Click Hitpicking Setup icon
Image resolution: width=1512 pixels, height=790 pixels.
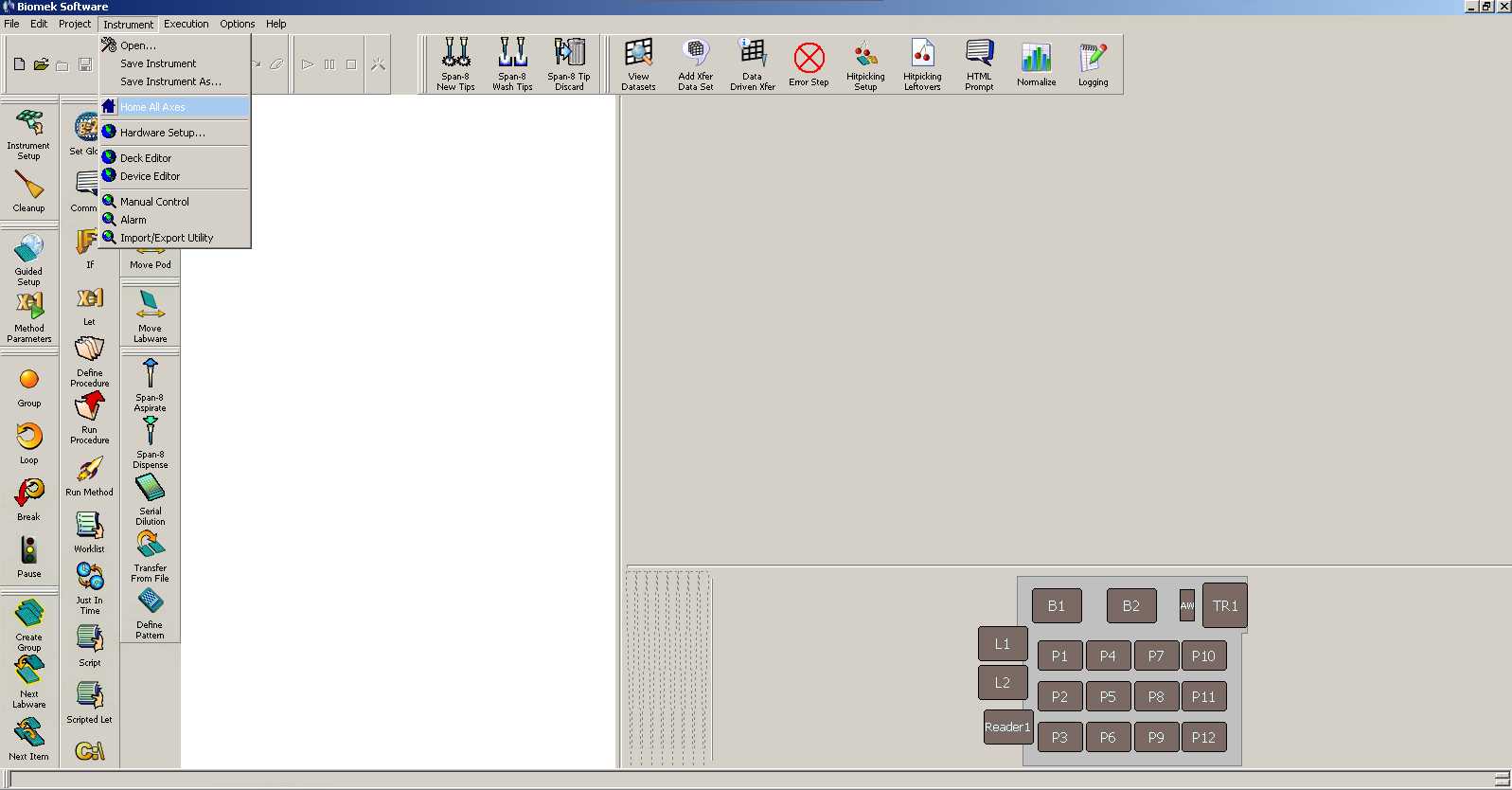[x=865, y=64]
